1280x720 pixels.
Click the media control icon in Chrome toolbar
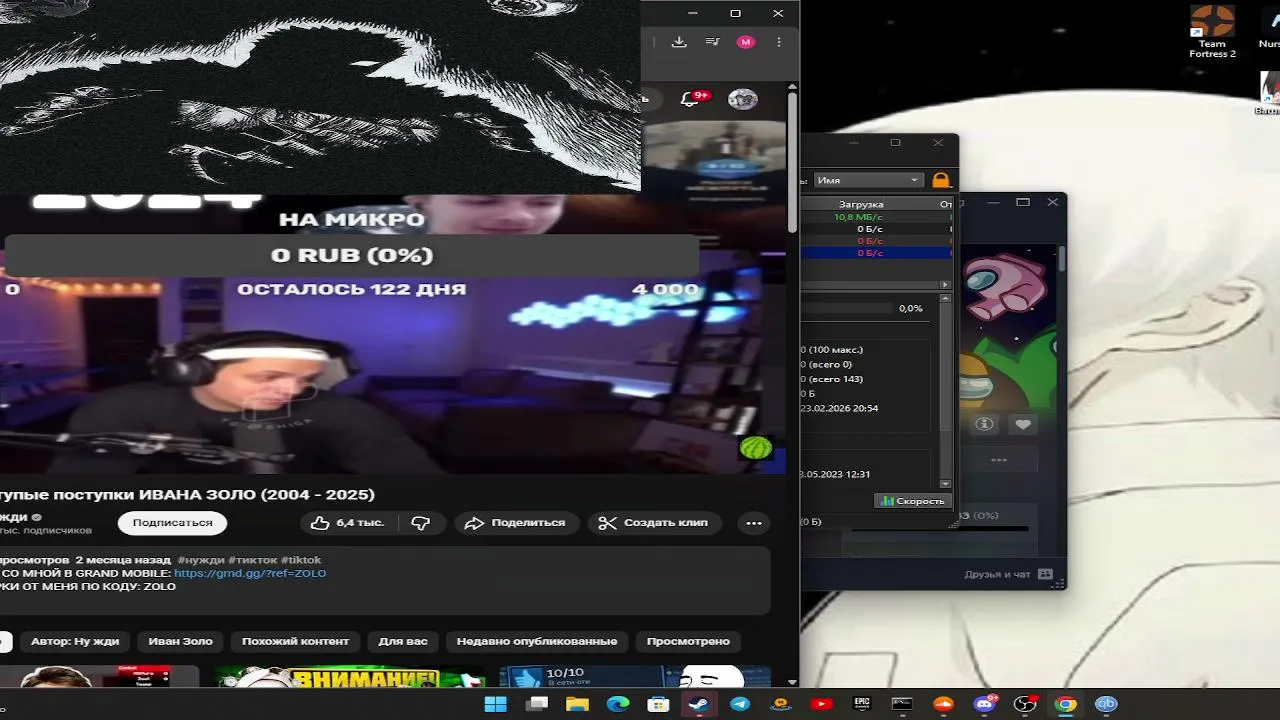click(712, 42)
